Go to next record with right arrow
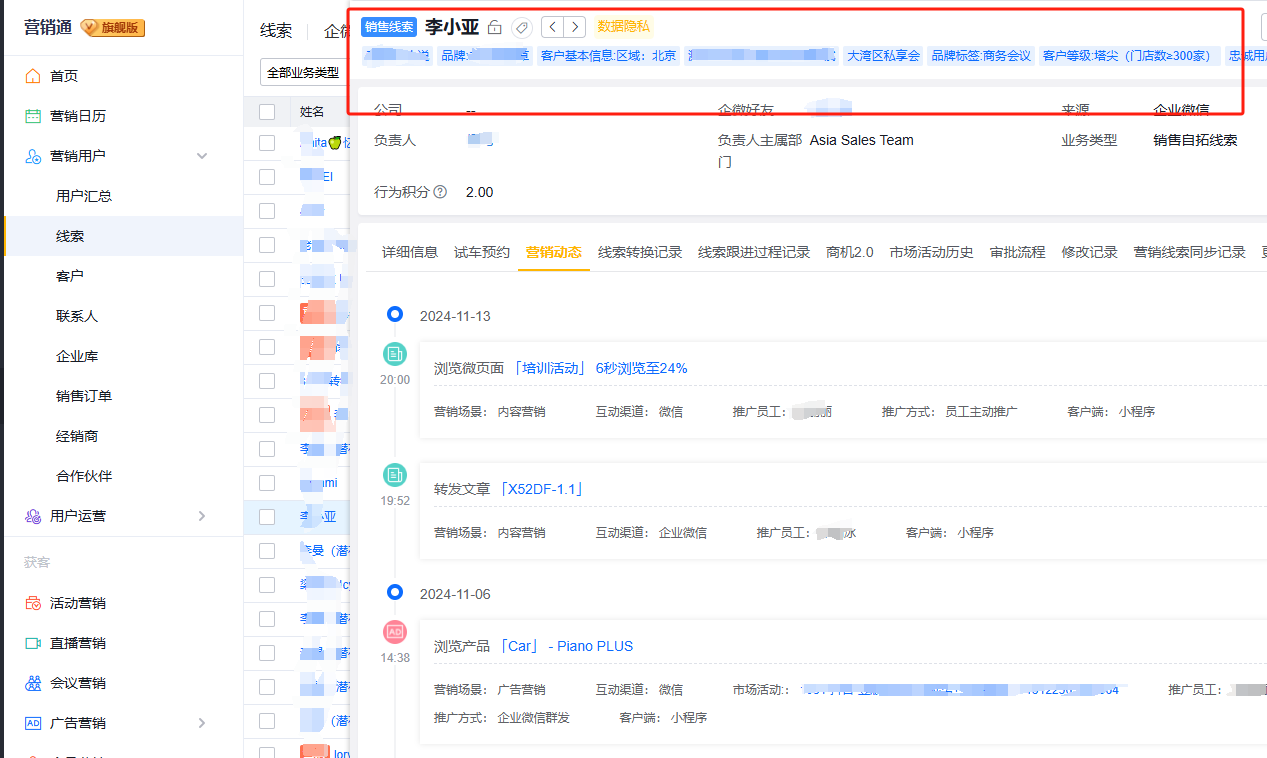Screen dimensions: 1267x758 point(574,27)
